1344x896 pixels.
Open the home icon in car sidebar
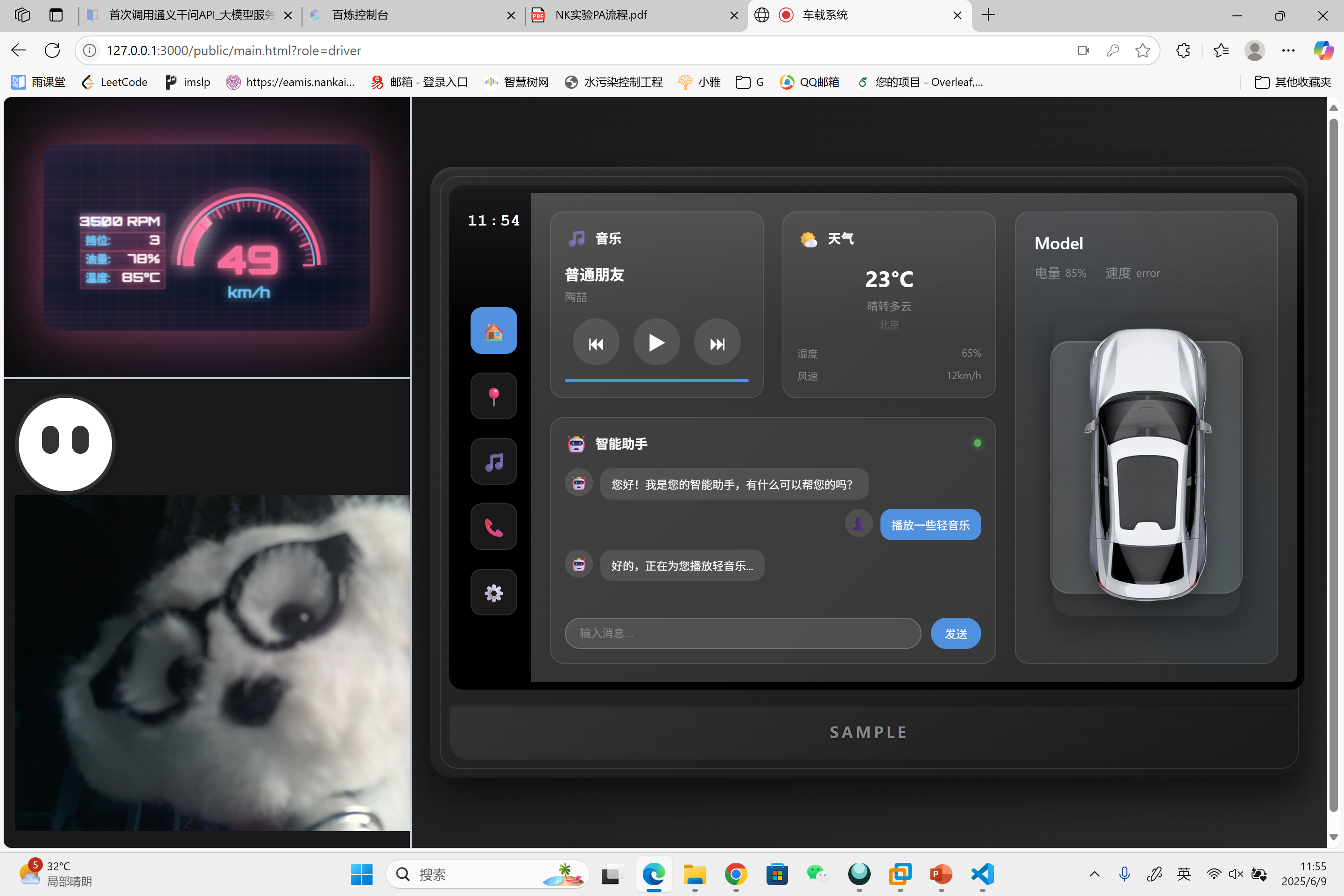pos(493,330)
